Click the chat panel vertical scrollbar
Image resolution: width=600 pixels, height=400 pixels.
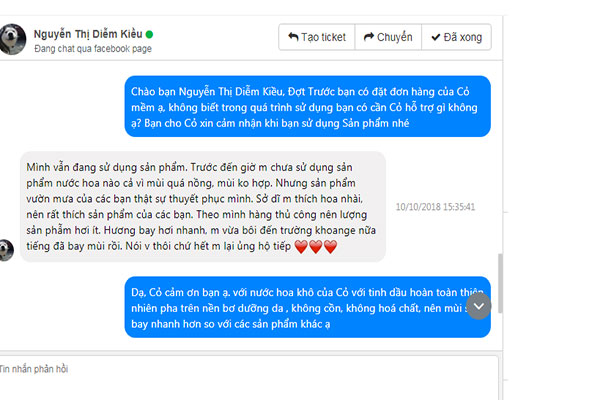500,283
